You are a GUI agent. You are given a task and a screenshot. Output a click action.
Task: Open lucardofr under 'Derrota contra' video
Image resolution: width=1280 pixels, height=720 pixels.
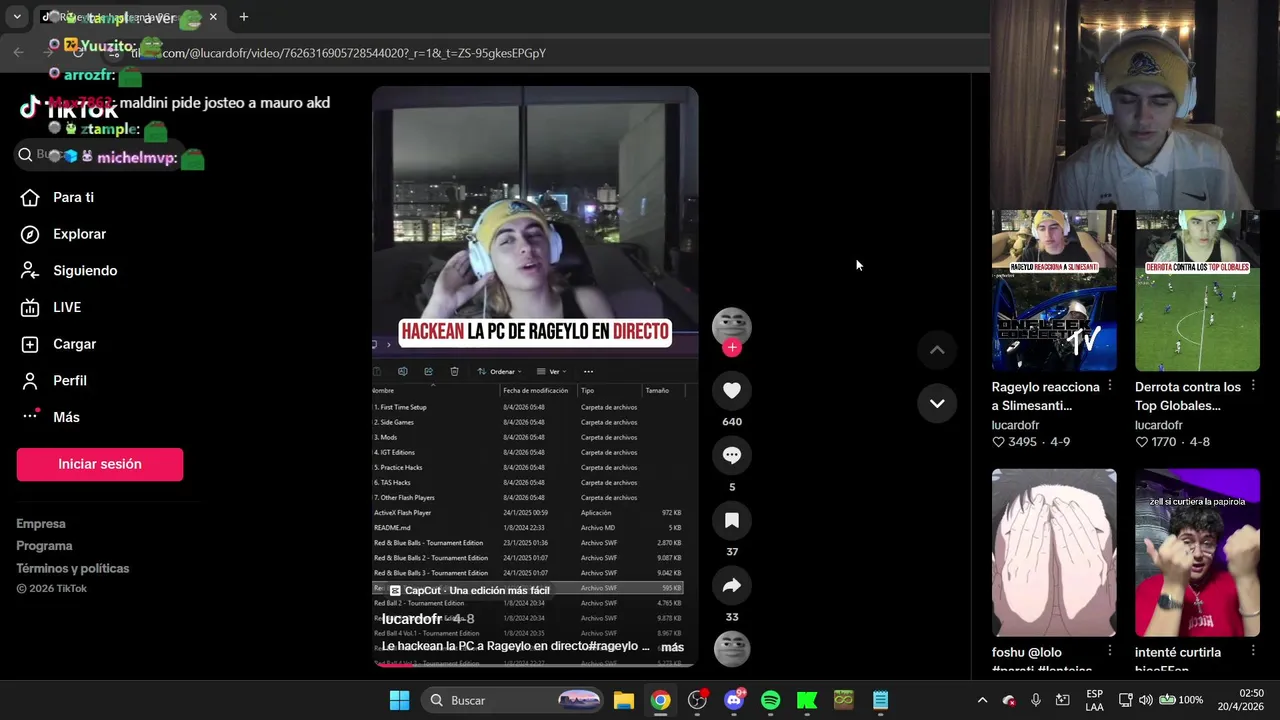click(x=1159, y=425)
